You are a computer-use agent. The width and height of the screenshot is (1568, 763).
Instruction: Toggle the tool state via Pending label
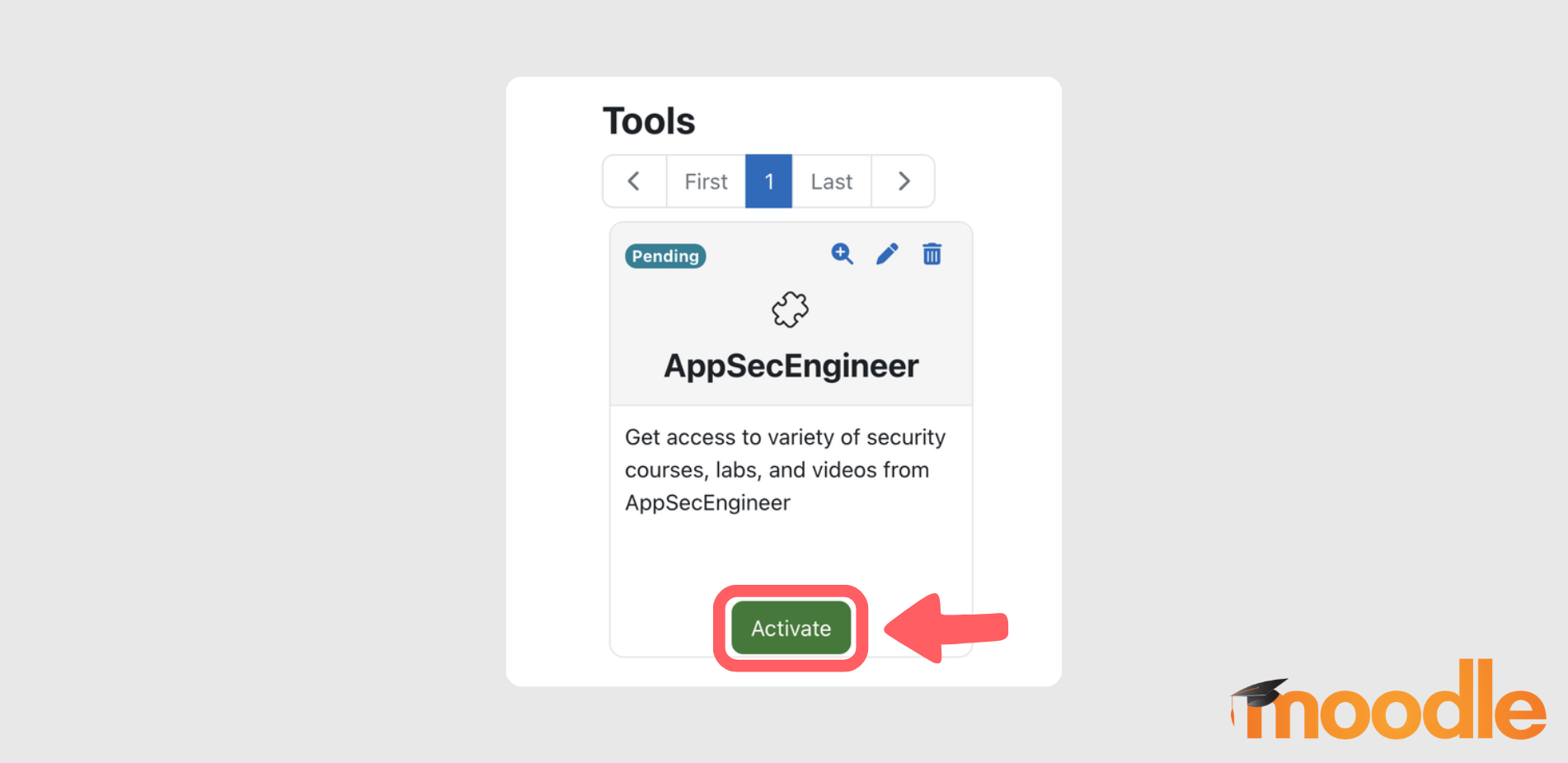pyautogui.click(x=665, y=256)
